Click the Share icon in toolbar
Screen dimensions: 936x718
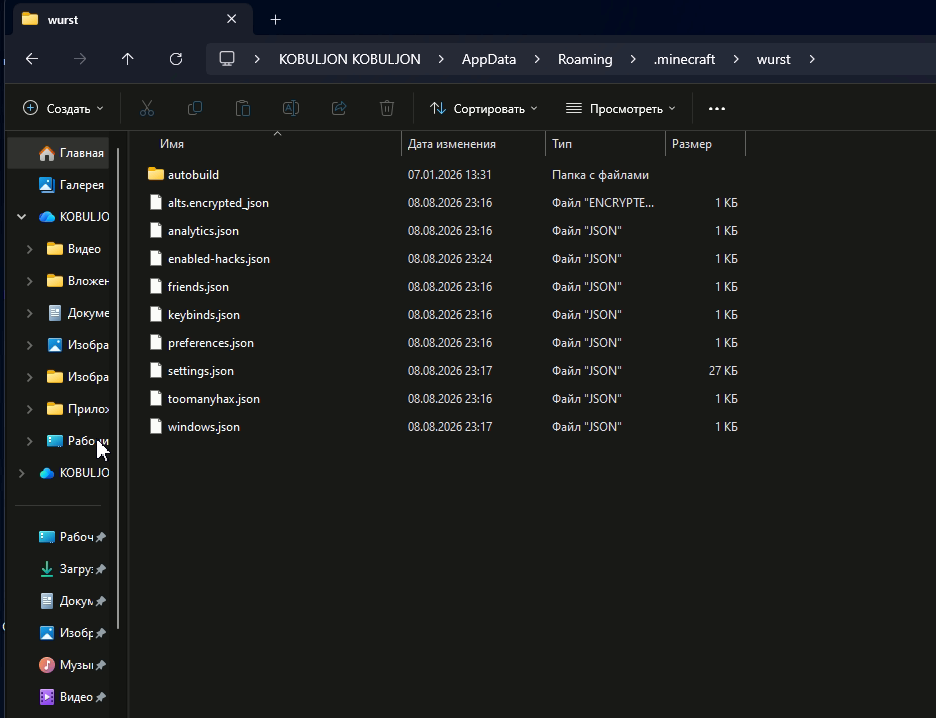click(339, 109)
